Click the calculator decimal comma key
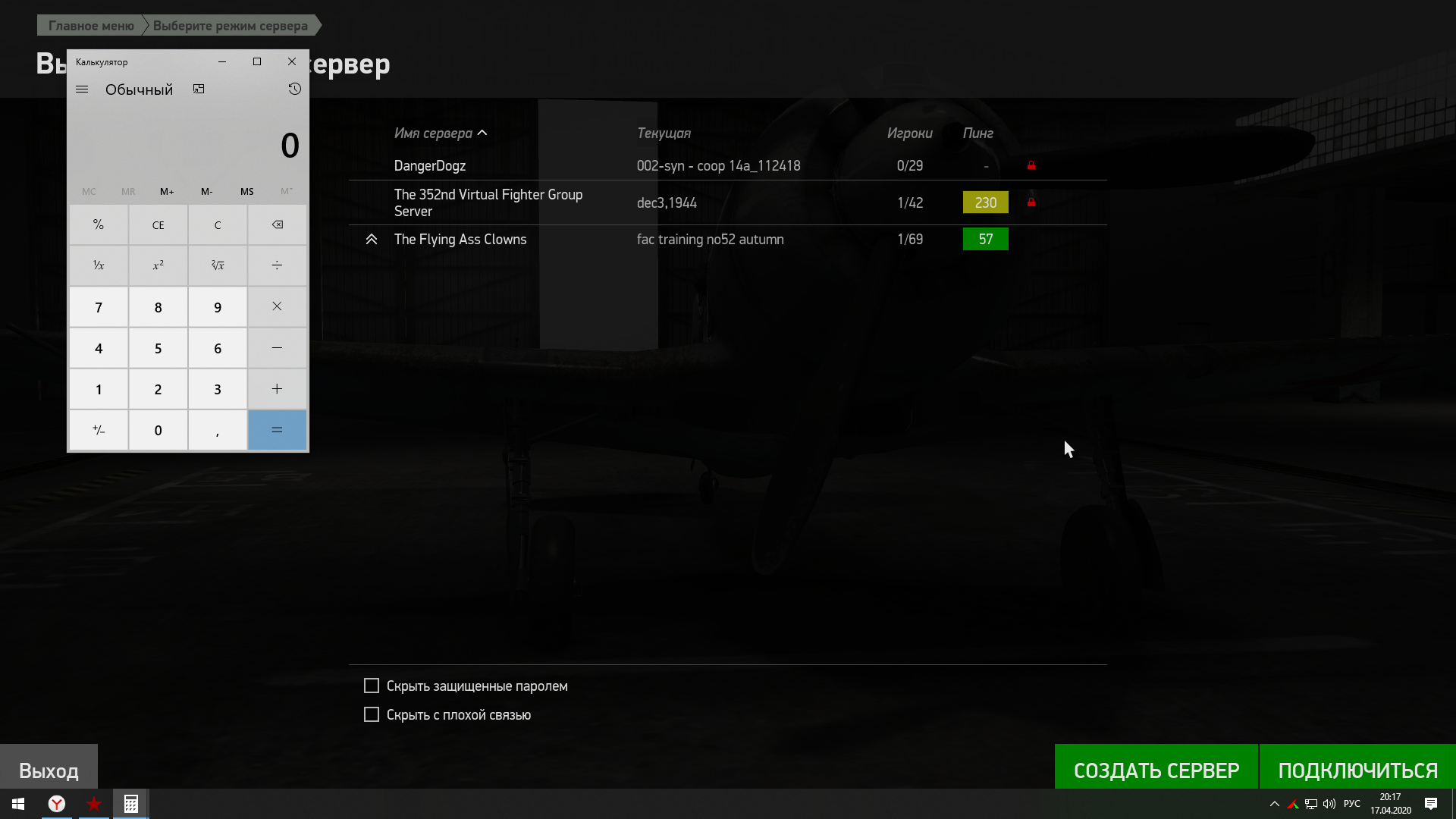This screenshot has height=819, width=1456. [x=218, y=430]
